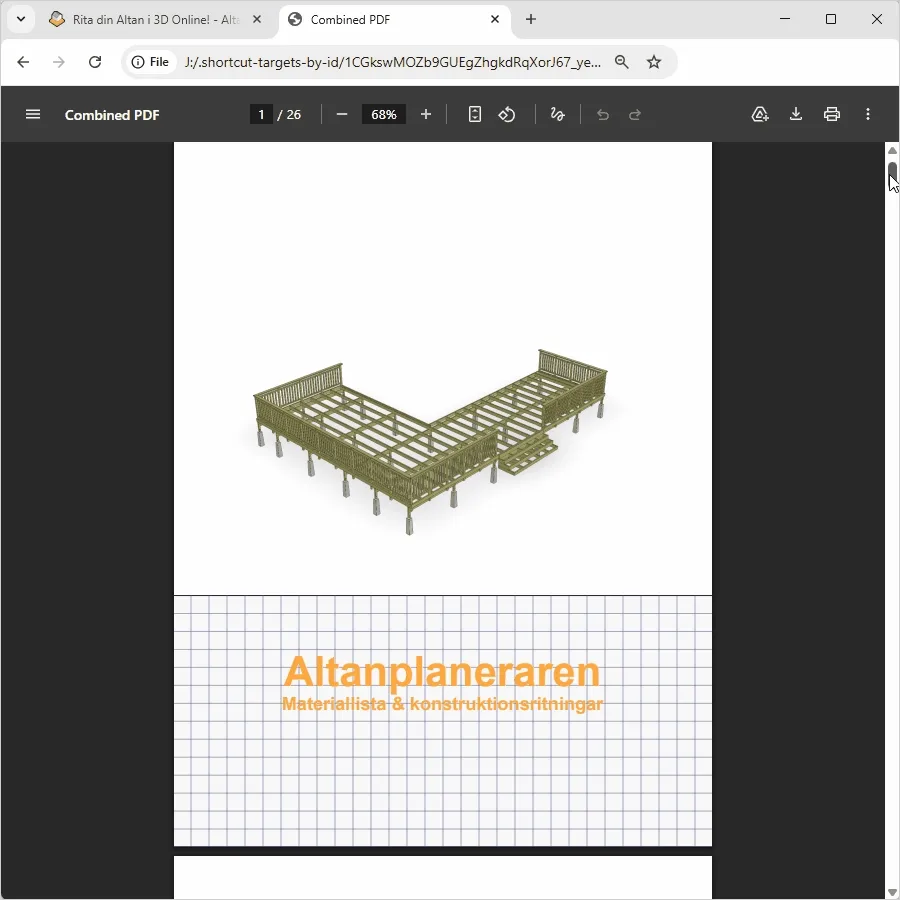Undo last annotation in PDF toolbar
This screenshot has height=900, width=900.
pos(602,114)
